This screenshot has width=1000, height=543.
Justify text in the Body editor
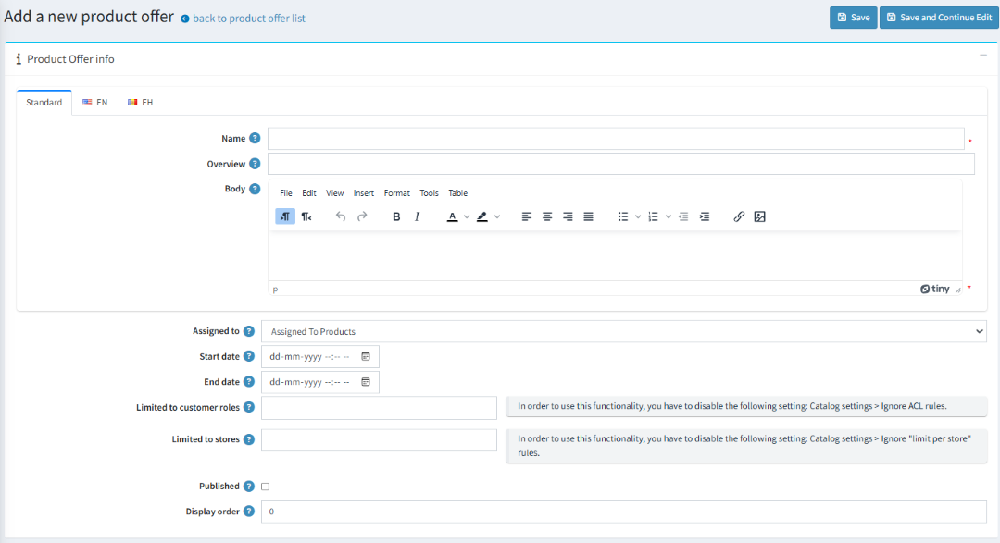click(x=588, y=216)
